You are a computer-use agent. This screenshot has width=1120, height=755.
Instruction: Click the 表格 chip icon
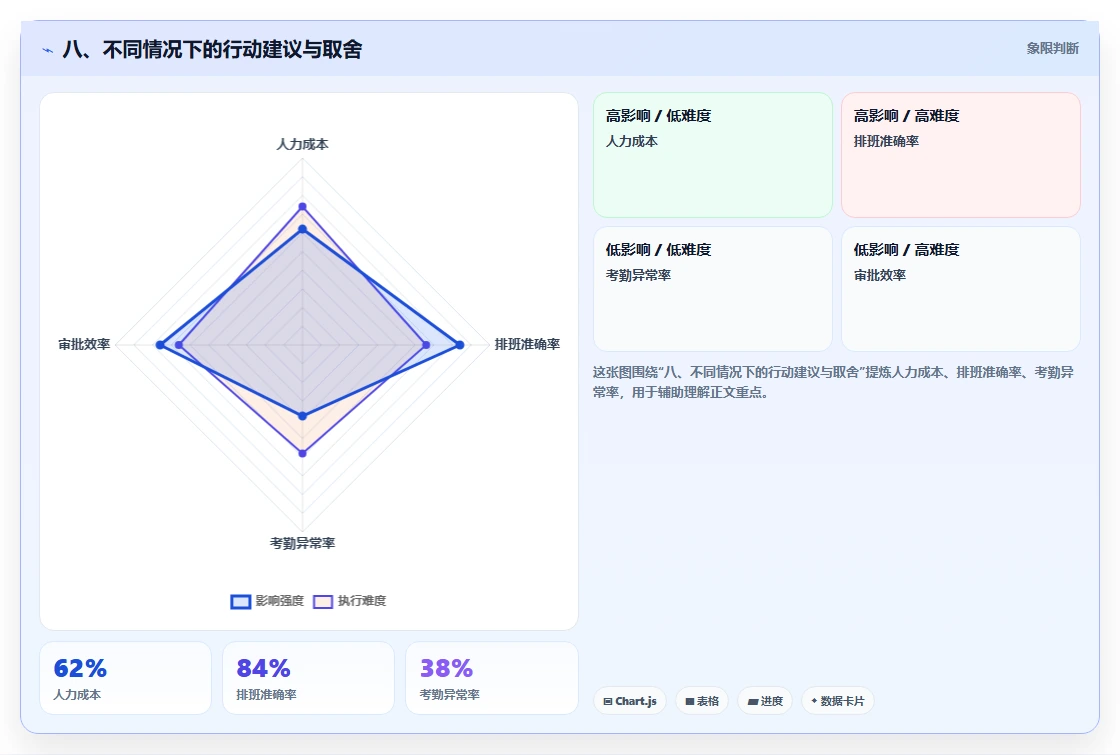click(x=690, y=701)
